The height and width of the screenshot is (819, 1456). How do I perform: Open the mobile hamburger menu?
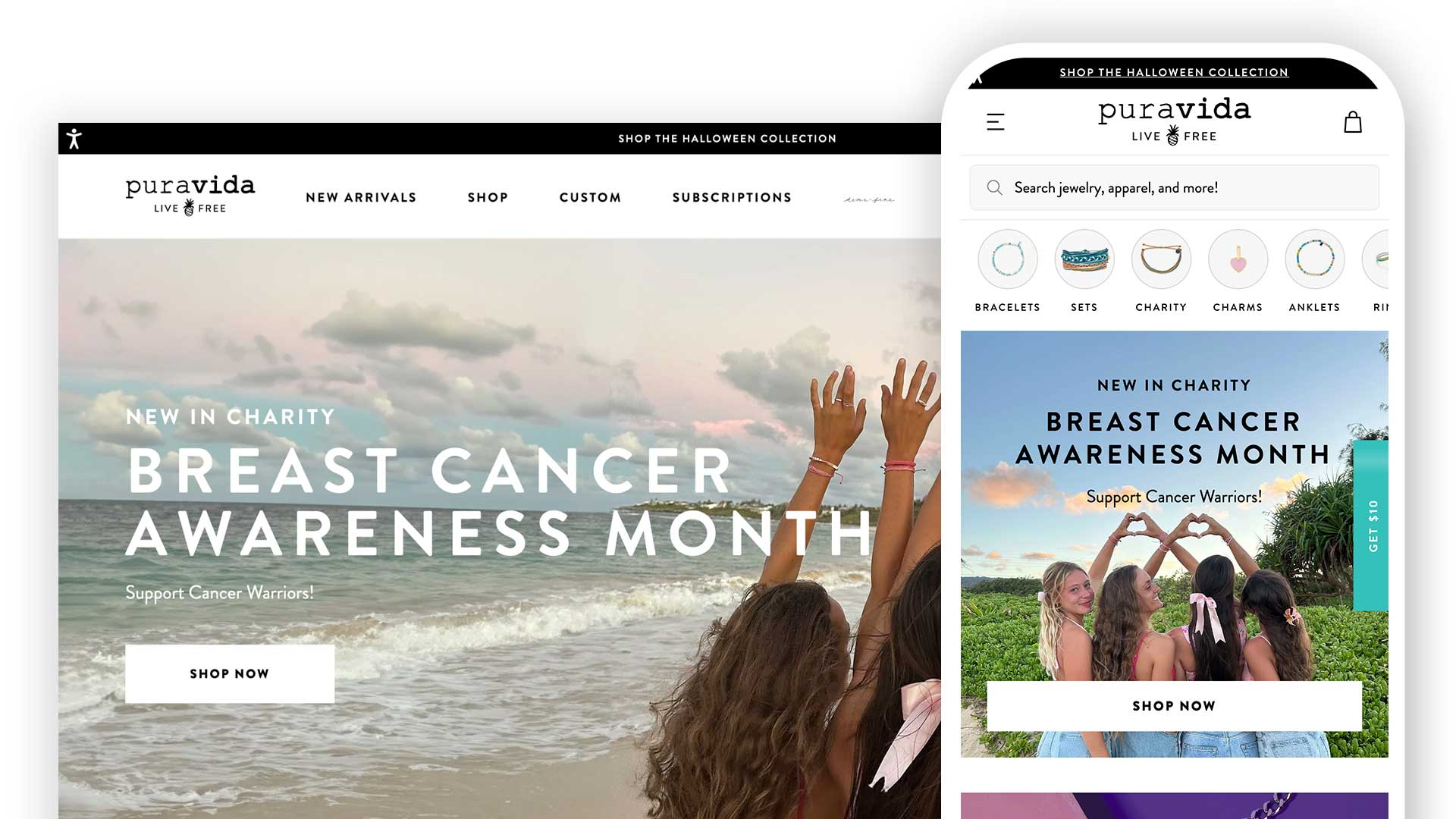coord(995,122)
